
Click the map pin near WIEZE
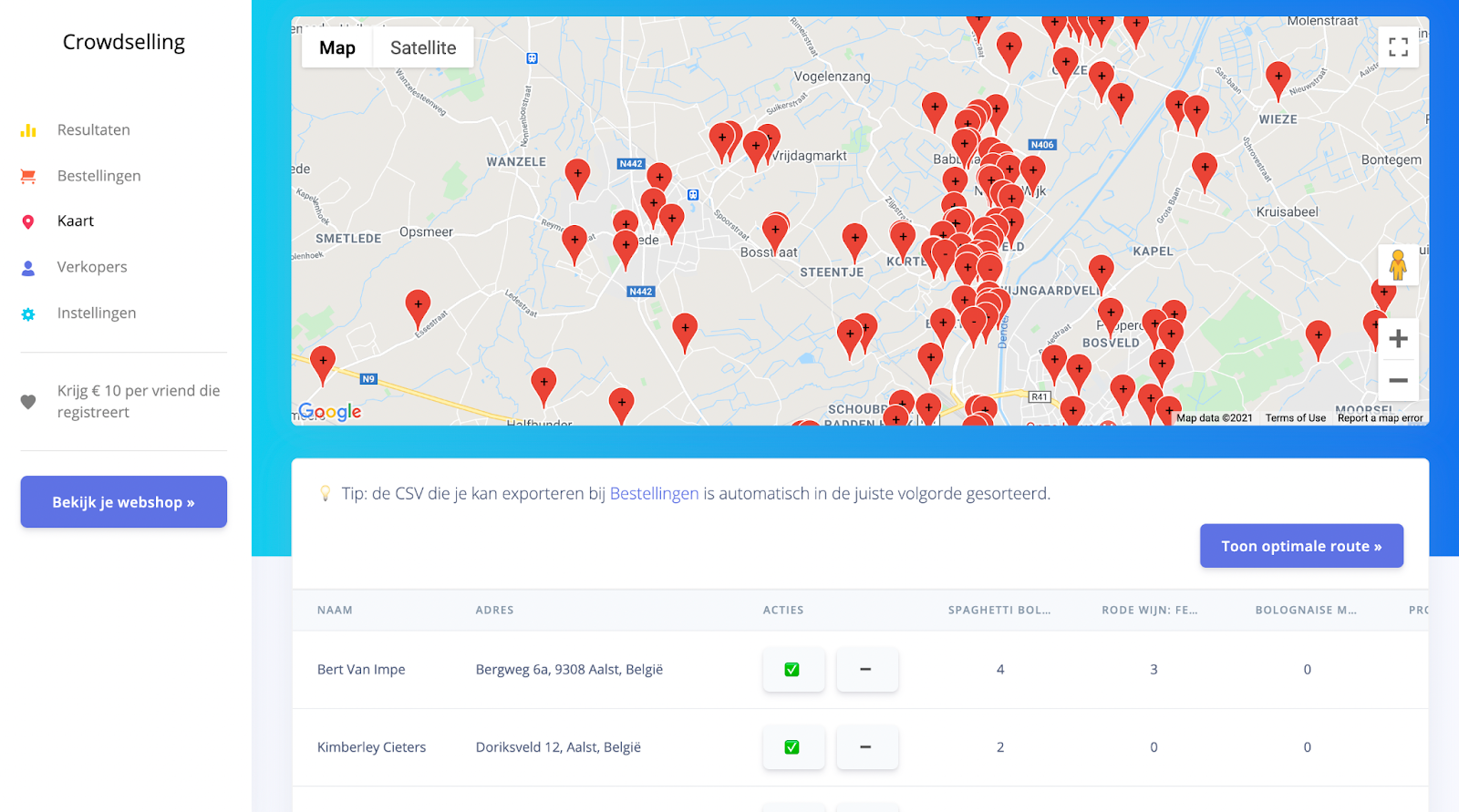coord(1278,81)
